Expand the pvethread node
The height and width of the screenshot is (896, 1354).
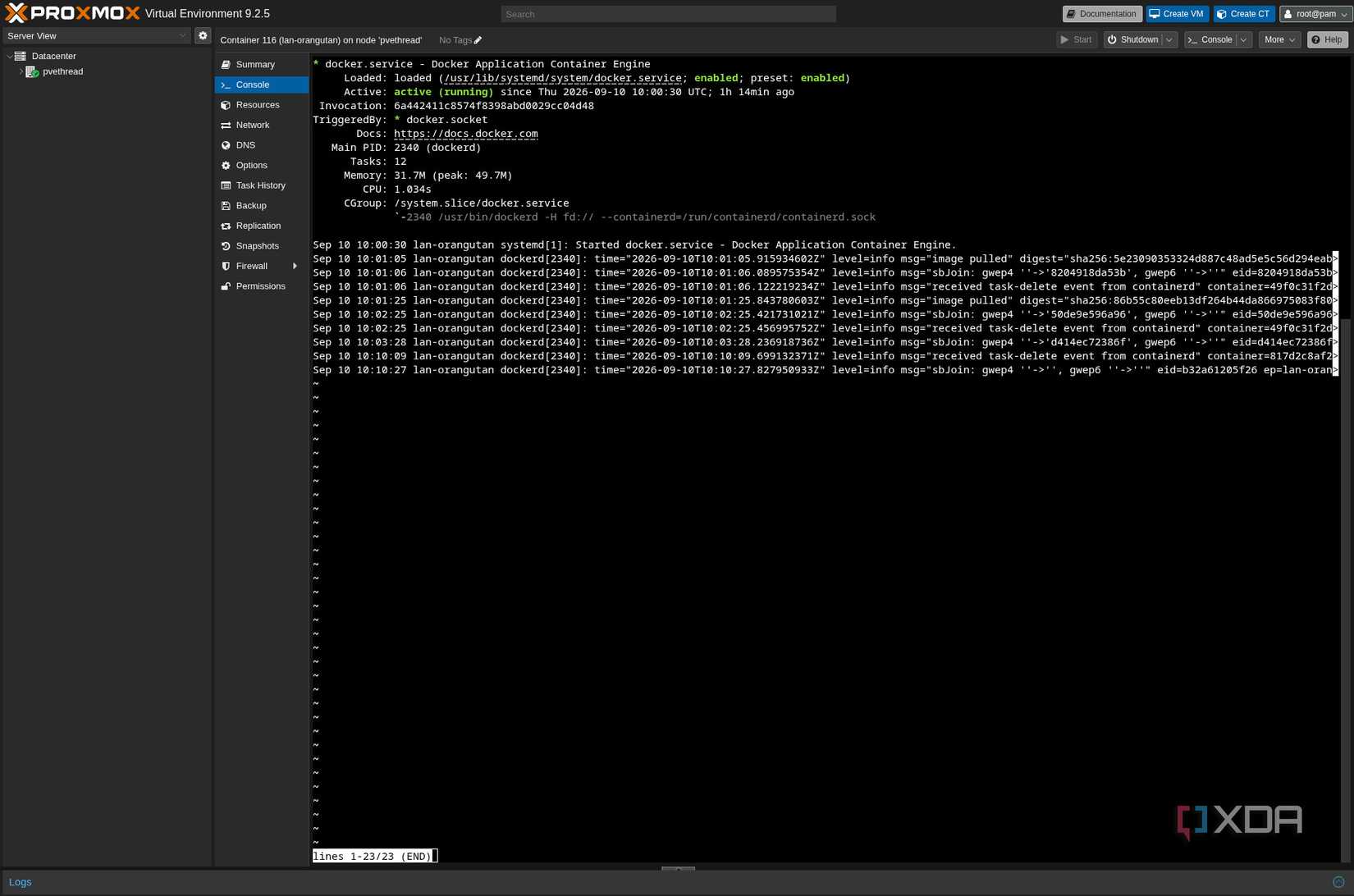point(21,71)
